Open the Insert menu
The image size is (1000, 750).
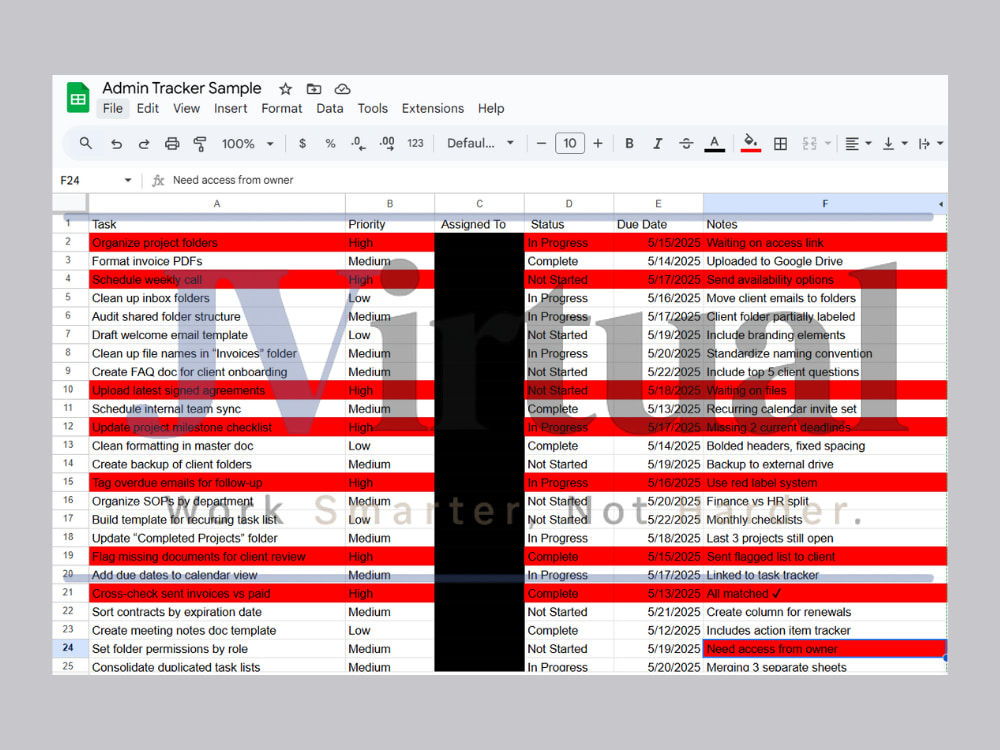[x=230, y=108]
